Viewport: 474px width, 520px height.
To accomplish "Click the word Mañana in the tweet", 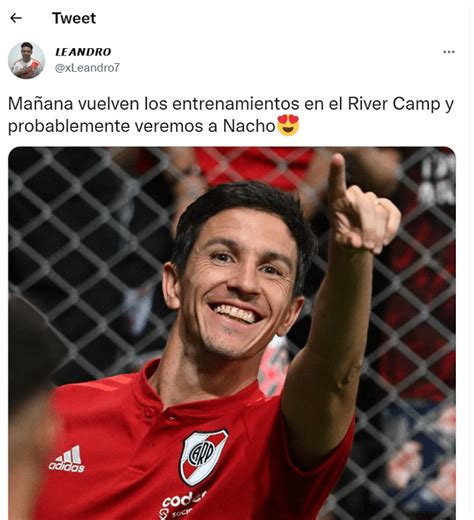I will 40,104.
